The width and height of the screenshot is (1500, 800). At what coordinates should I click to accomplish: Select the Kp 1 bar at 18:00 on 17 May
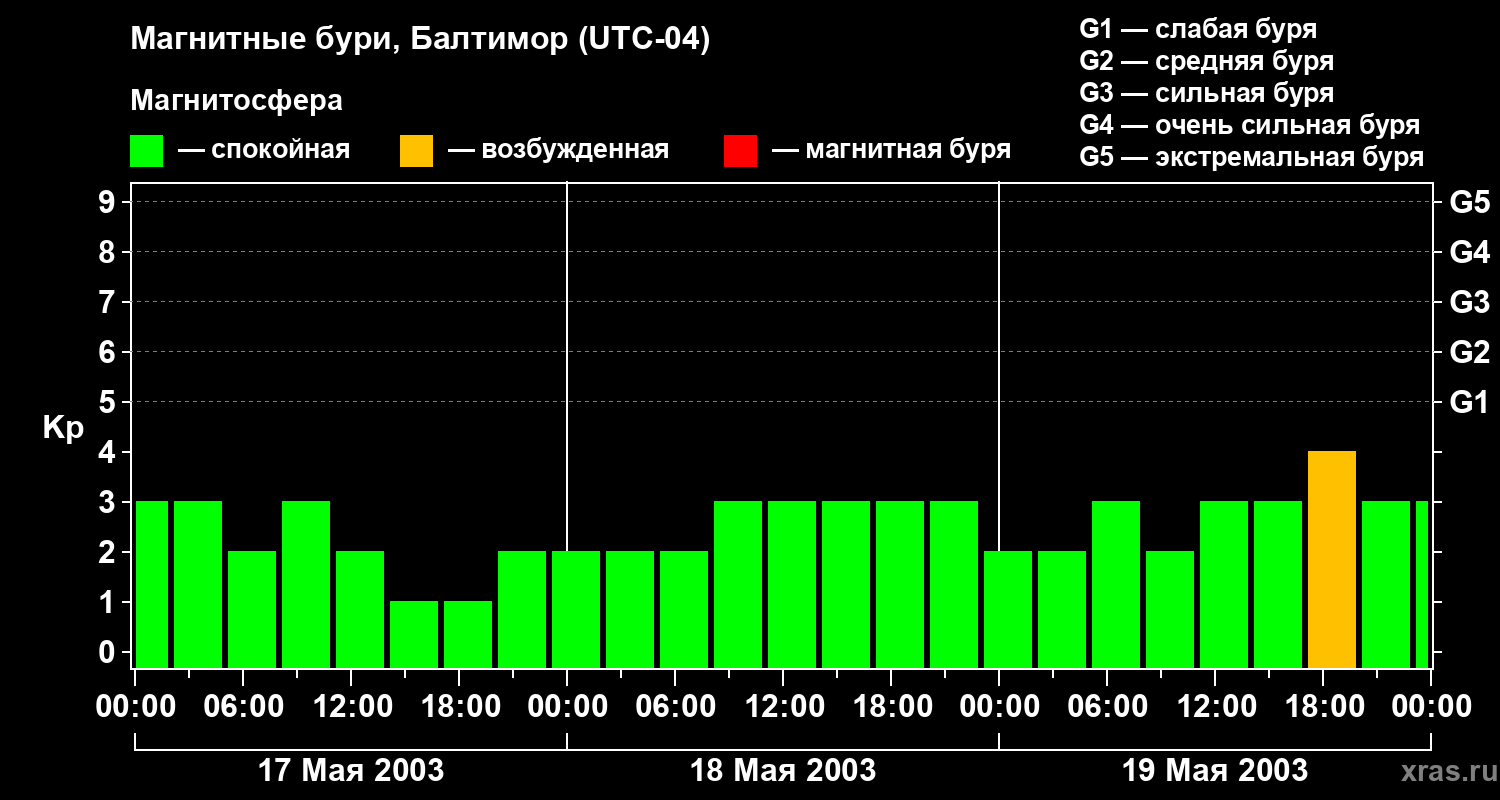click(468, 635)
